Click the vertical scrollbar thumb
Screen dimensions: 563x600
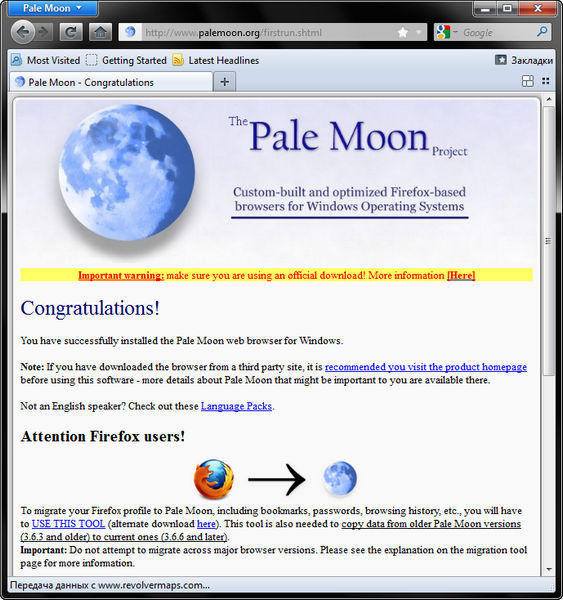549,241
